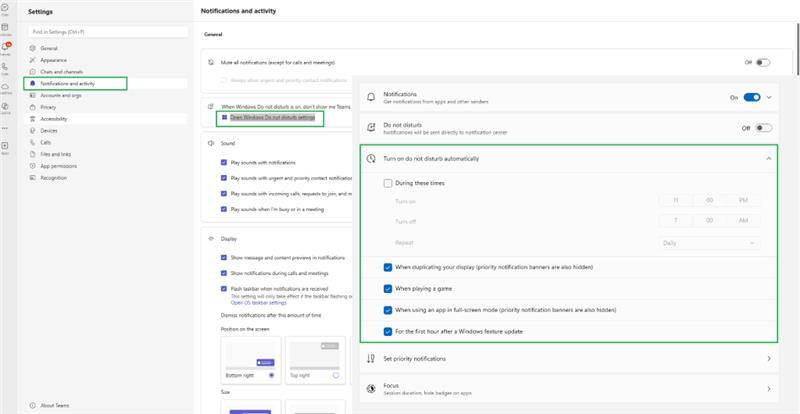Screen dimensions: 800x414
Task: Expand the Notifications row chevron
Action: (x=769, y=98)
